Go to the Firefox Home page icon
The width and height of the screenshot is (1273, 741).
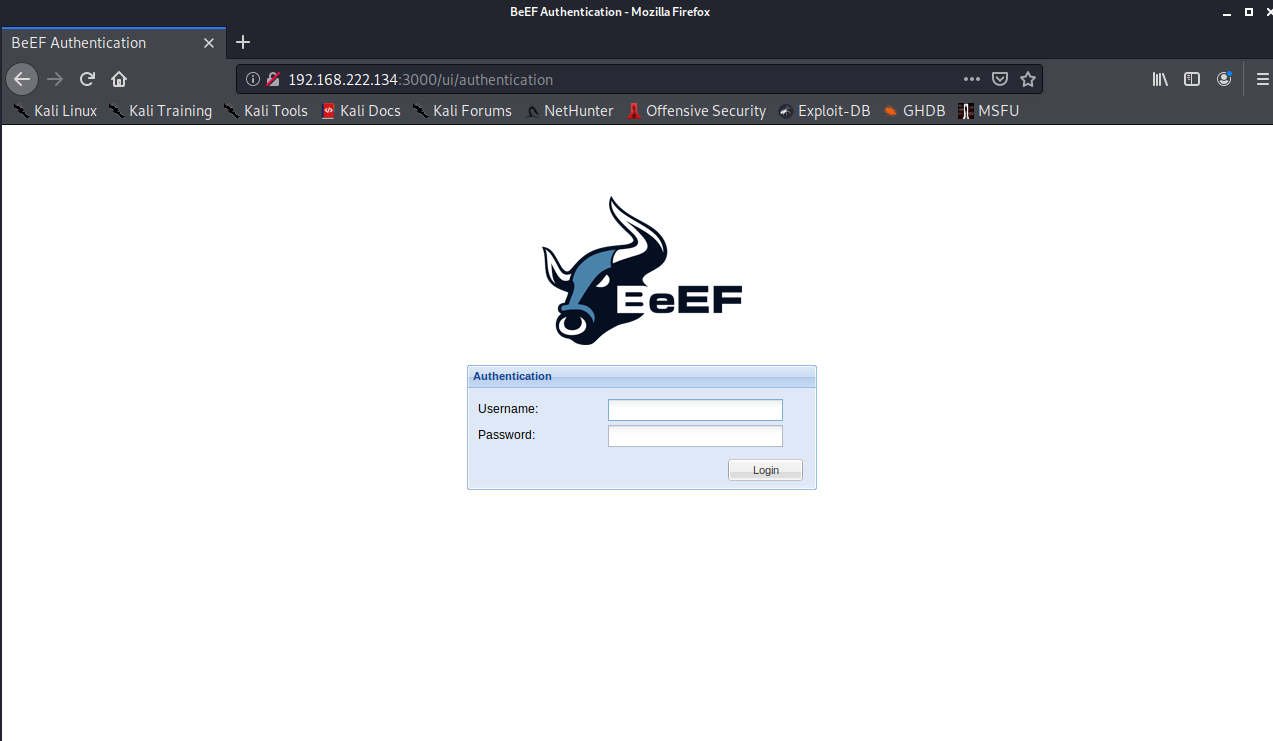pos(119,79)
